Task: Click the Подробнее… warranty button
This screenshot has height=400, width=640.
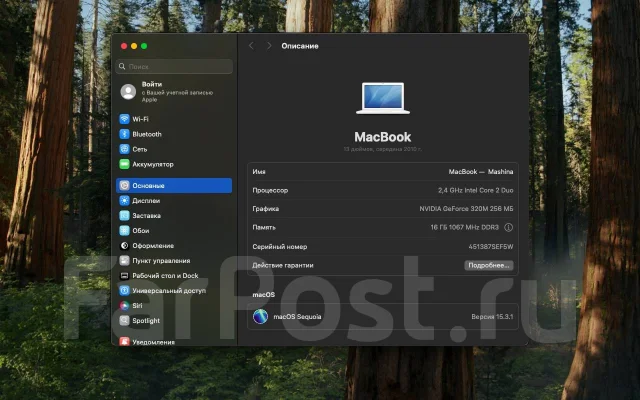Action: [x=489, y=265]
